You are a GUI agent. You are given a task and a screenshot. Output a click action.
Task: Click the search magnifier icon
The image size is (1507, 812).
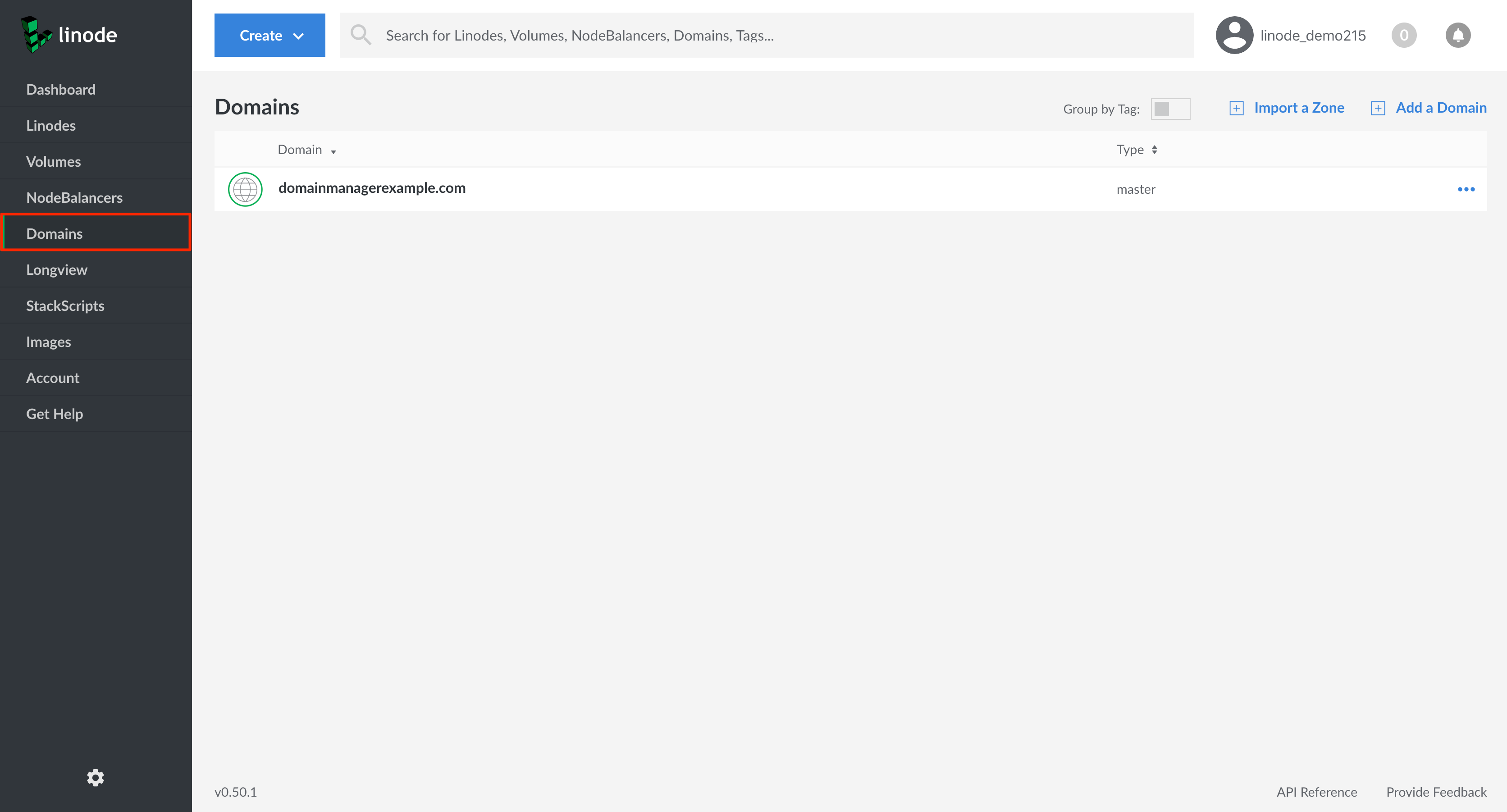coord(361,35)
